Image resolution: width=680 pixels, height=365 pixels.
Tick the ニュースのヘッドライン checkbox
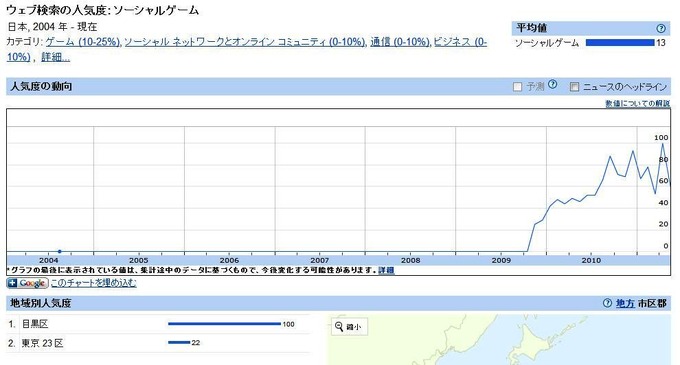[574, 87]
